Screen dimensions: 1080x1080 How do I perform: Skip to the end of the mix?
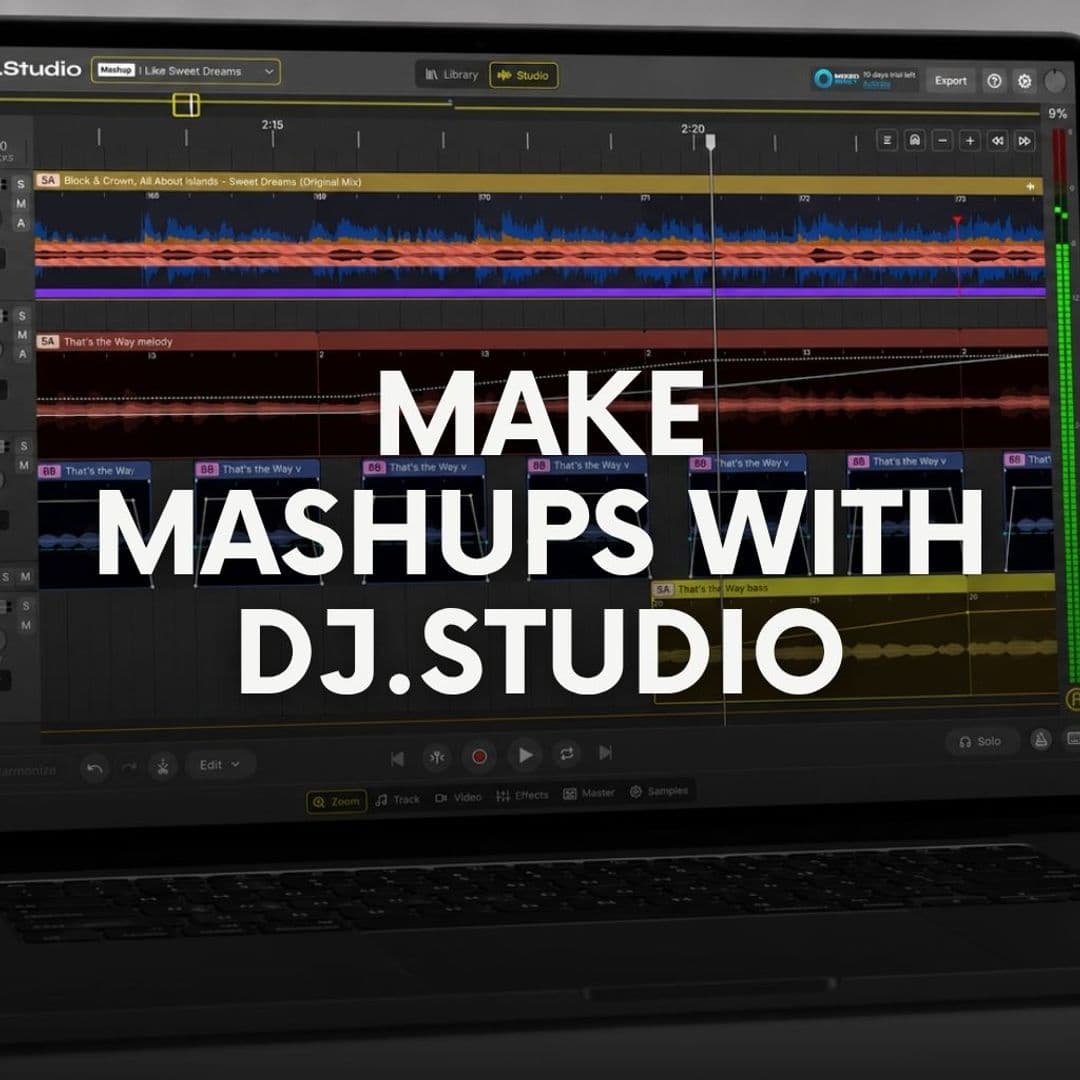click(605, 752)
